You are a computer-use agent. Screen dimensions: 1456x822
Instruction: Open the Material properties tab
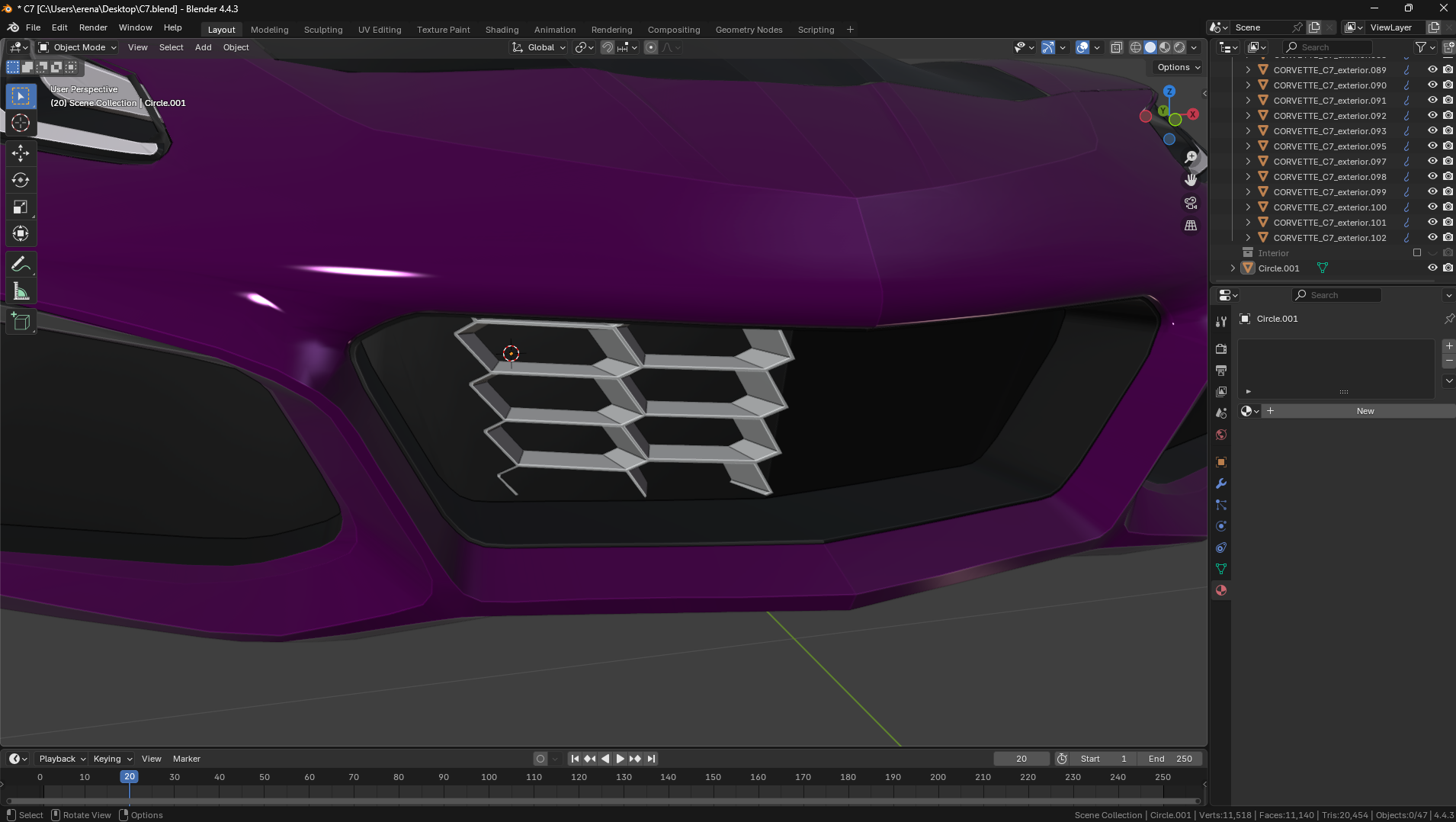pyautogui.click(x=1221, y=590)
